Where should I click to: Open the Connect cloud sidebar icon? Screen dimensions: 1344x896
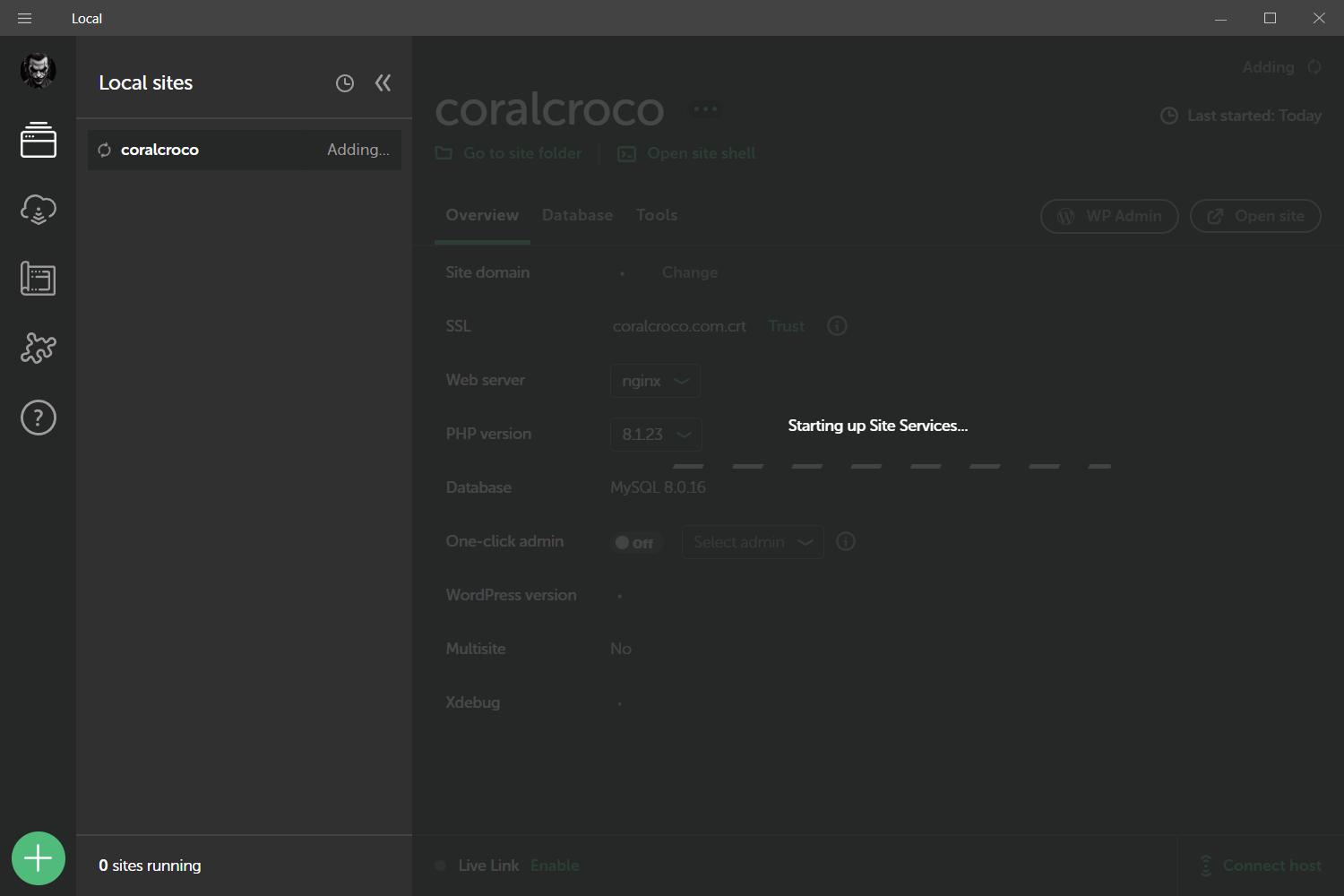pos(39,210)
